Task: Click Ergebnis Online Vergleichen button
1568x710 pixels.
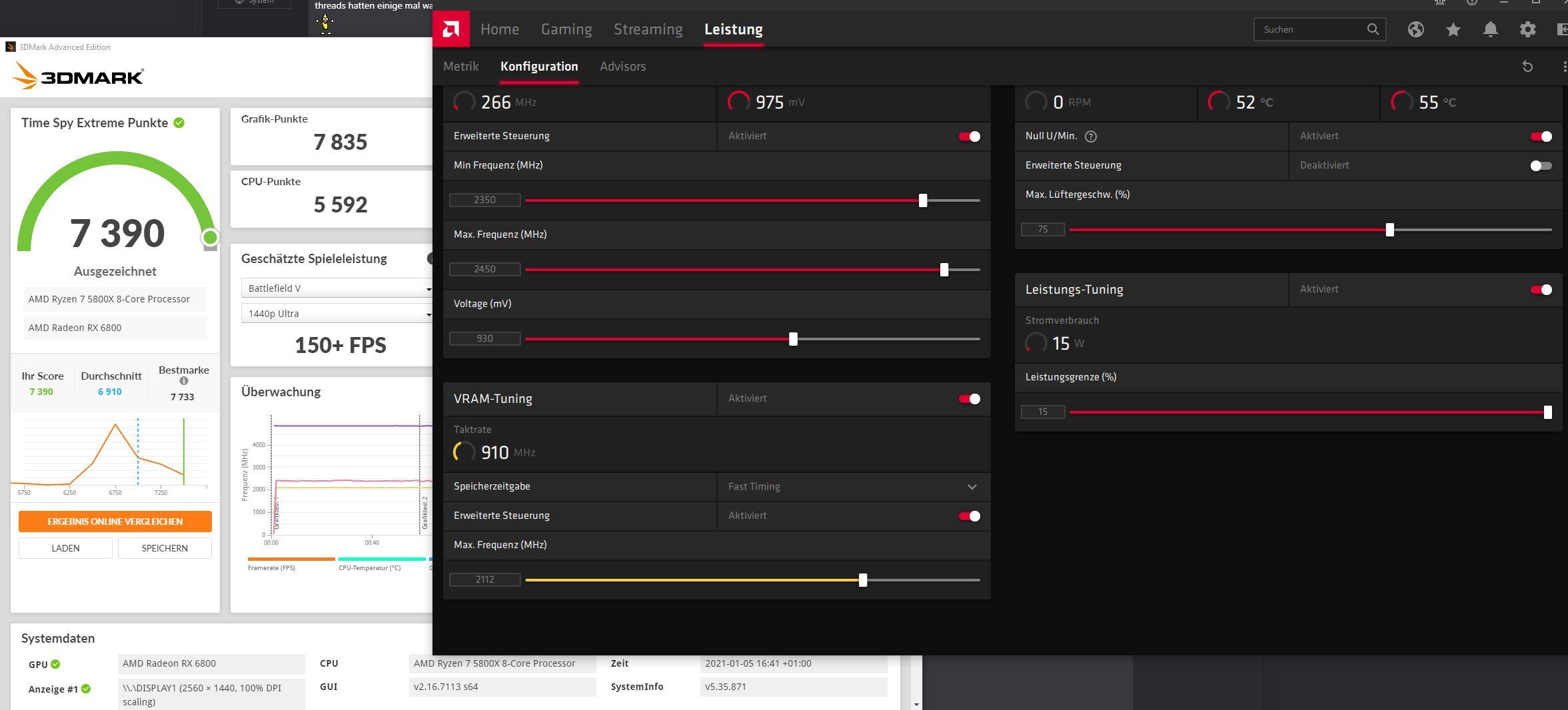Action: (x=115, y=522)
